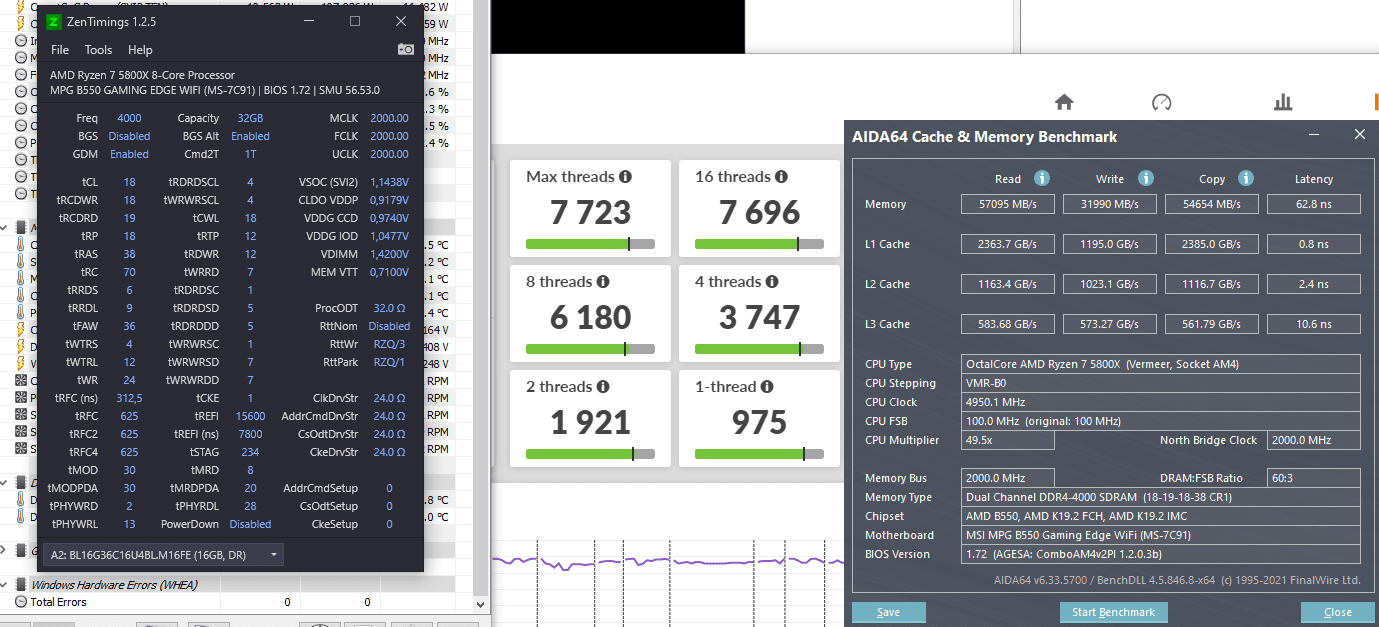
Task: Open the bar chart results icon in the benchmark window
Action: 1283,102
